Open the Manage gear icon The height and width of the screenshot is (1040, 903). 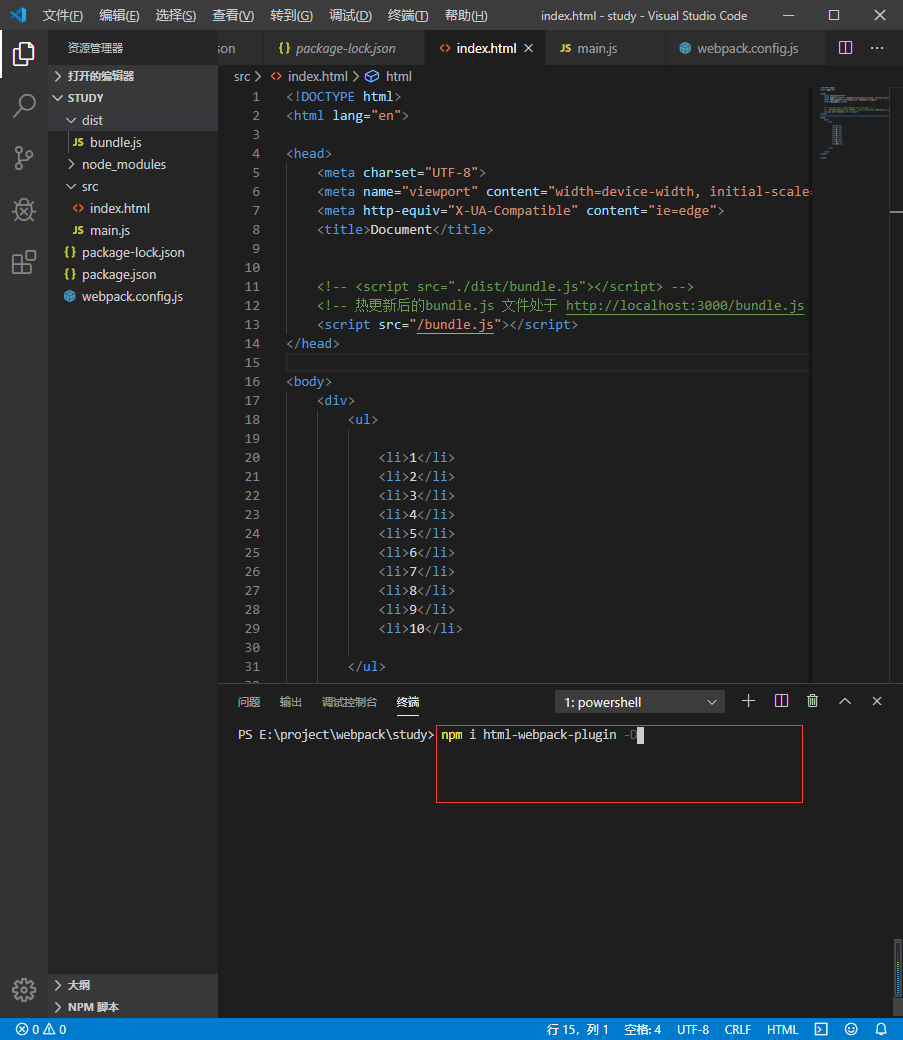(24, 990)
